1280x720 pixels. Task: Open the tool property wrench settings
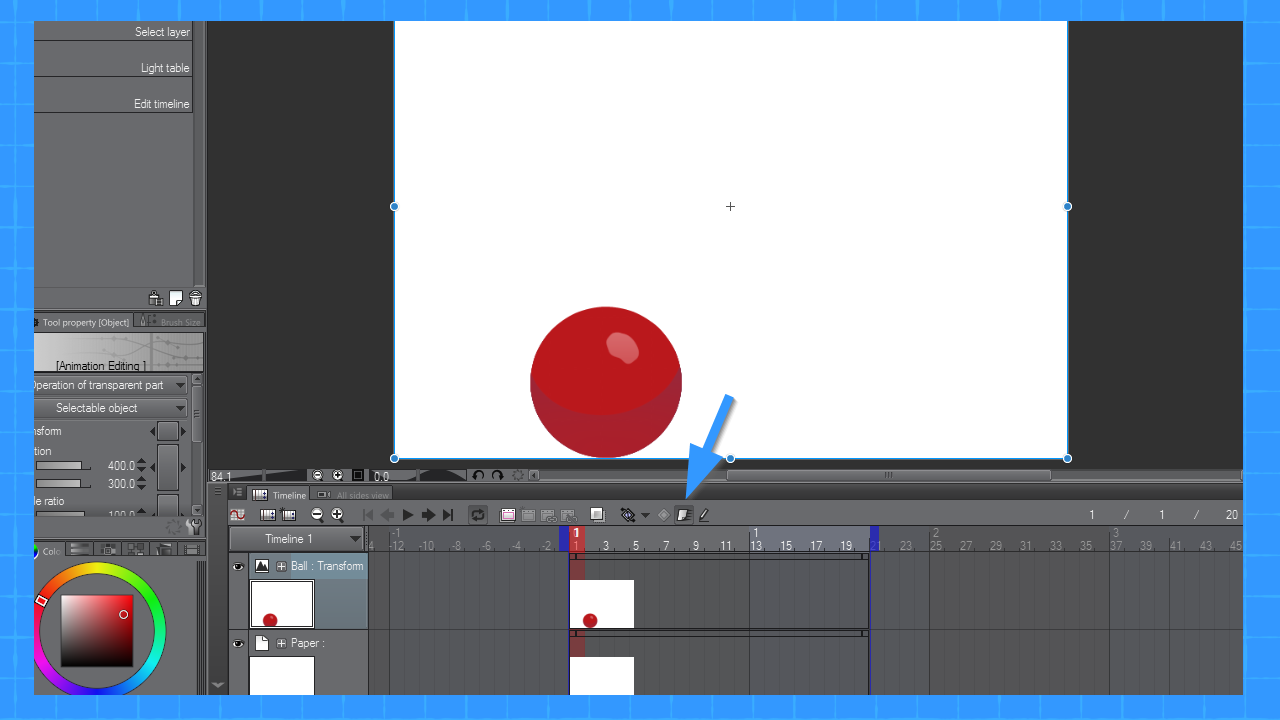pyautogui.click(x=195, y=525)
